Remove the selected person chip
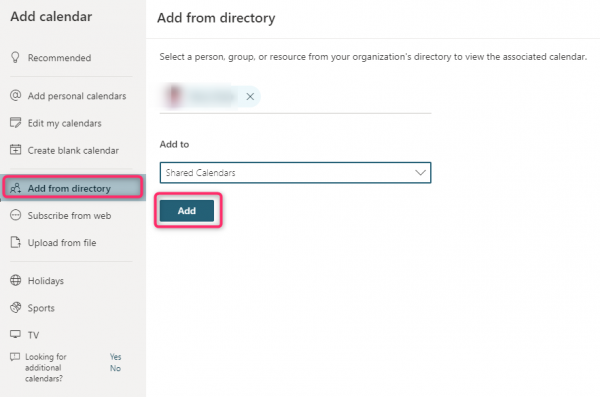The width and height of the screenshot is (600, 397). click(250, 96)
